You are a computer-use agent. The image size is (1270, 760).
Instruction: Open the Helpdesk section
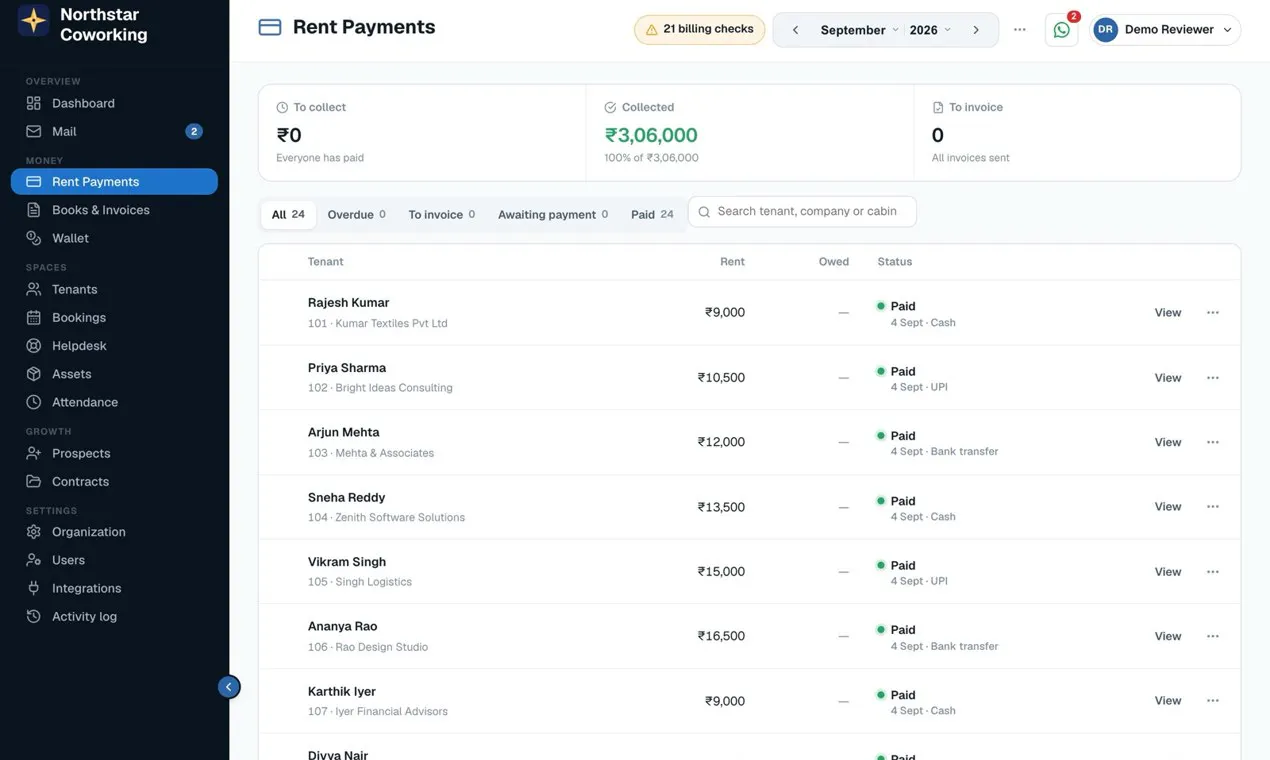(114, 345)
